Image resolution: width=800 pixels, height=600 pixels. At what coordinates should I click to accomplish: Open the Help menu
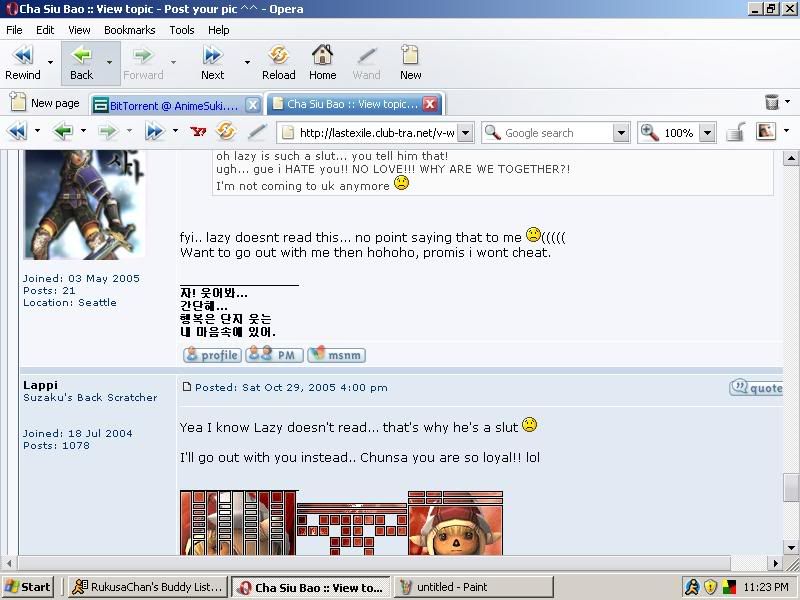click(218, 30)
